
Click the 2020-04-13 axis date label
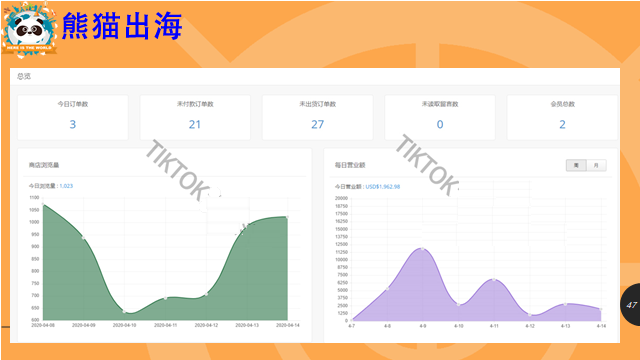coord(247,325)
